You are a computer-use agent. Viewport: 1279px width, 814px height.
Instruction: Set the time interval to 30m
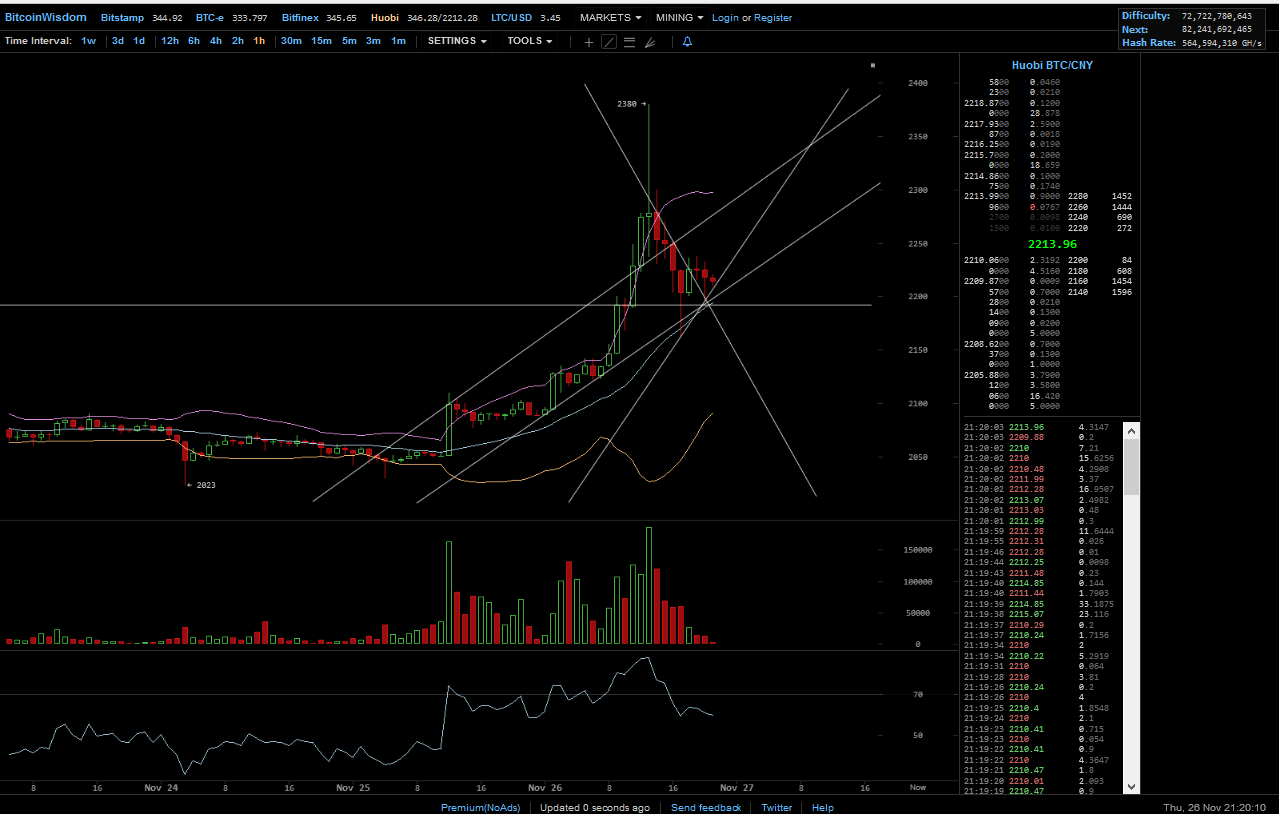point(291,41)
